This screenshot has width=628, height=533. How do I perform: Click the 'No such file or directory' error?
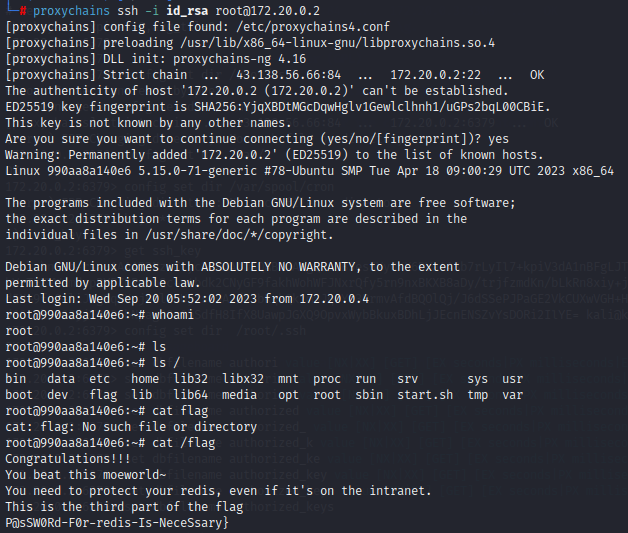[169, 427]
